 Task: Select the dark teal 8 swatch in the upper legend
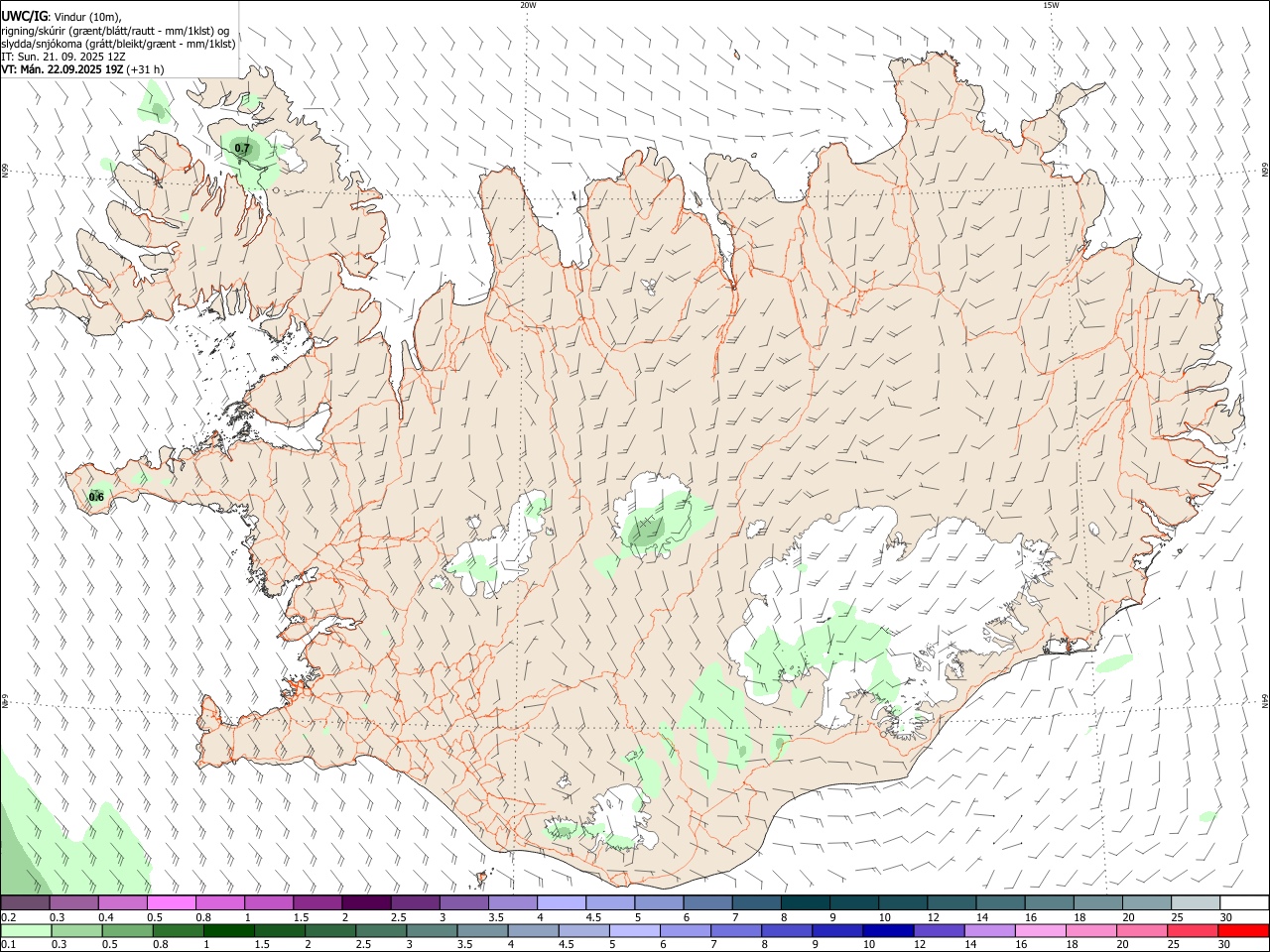[x=806, y=902]
